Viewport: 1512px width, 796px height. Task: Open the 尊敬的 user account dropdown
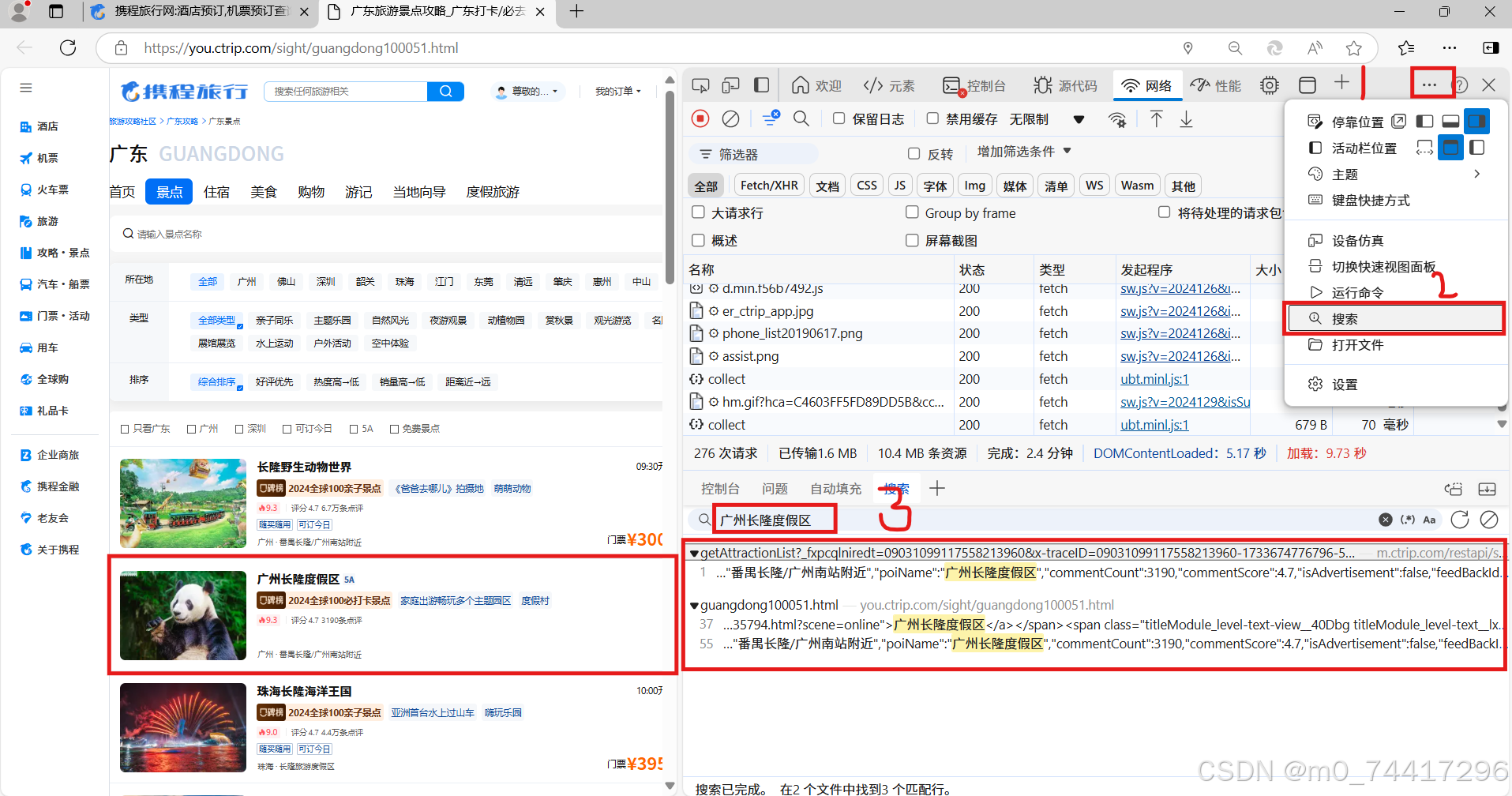pos(527,92)
